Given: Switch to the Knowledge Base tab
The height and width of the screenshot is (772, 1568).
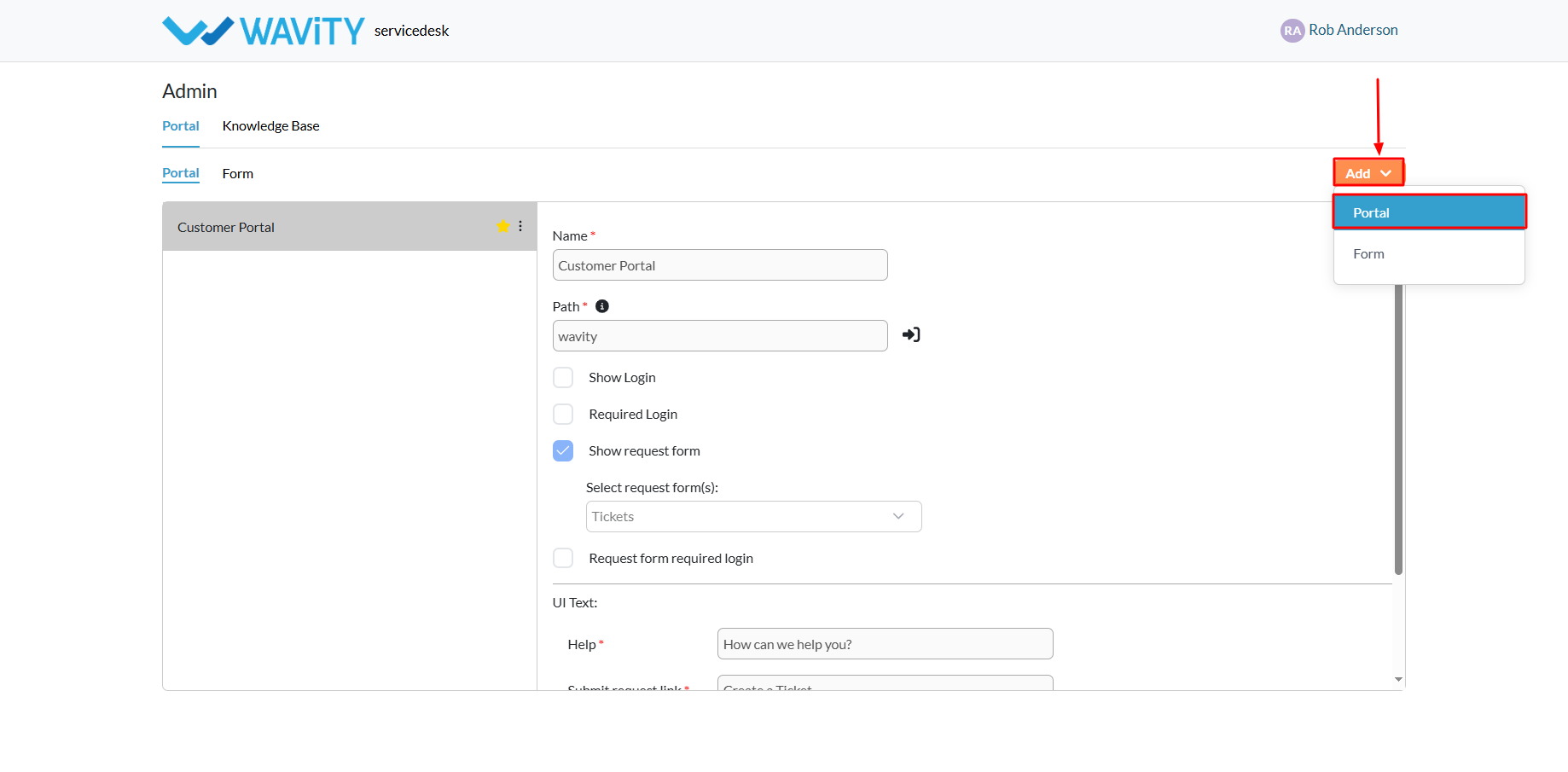Looking at the screenshot, I should tap(270, 125).
